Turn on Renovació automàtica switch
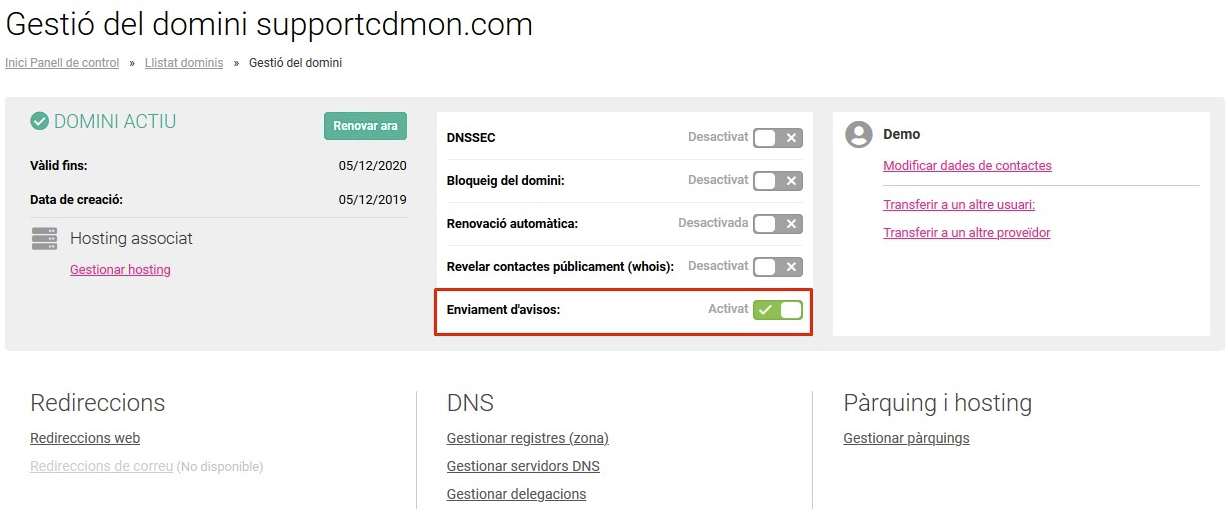1228x514 pixels. tap(778, 224)
